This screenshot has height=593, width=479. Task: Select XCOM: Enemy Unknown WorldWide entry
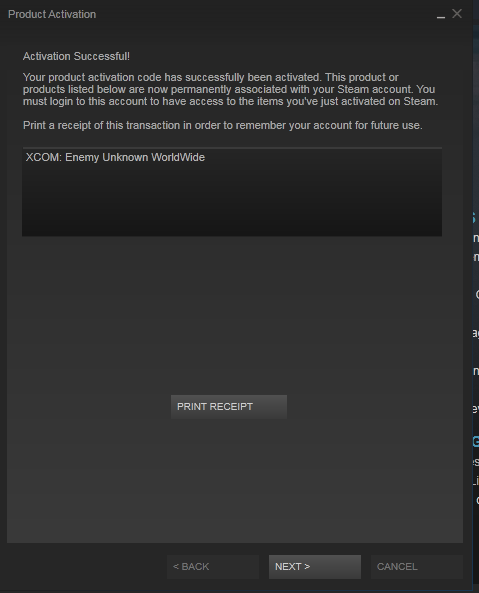click(x=115, y=157)
